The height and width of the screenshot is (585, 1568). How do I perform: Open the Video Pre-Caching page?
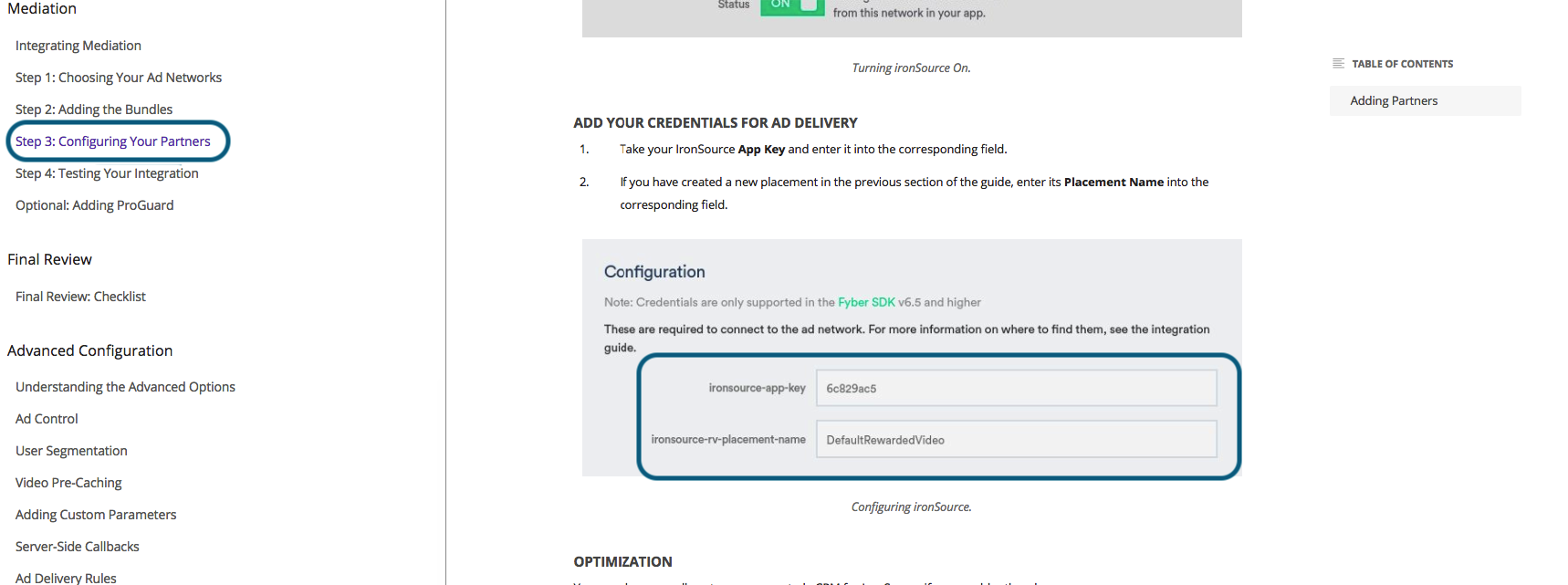coord(68,483)
